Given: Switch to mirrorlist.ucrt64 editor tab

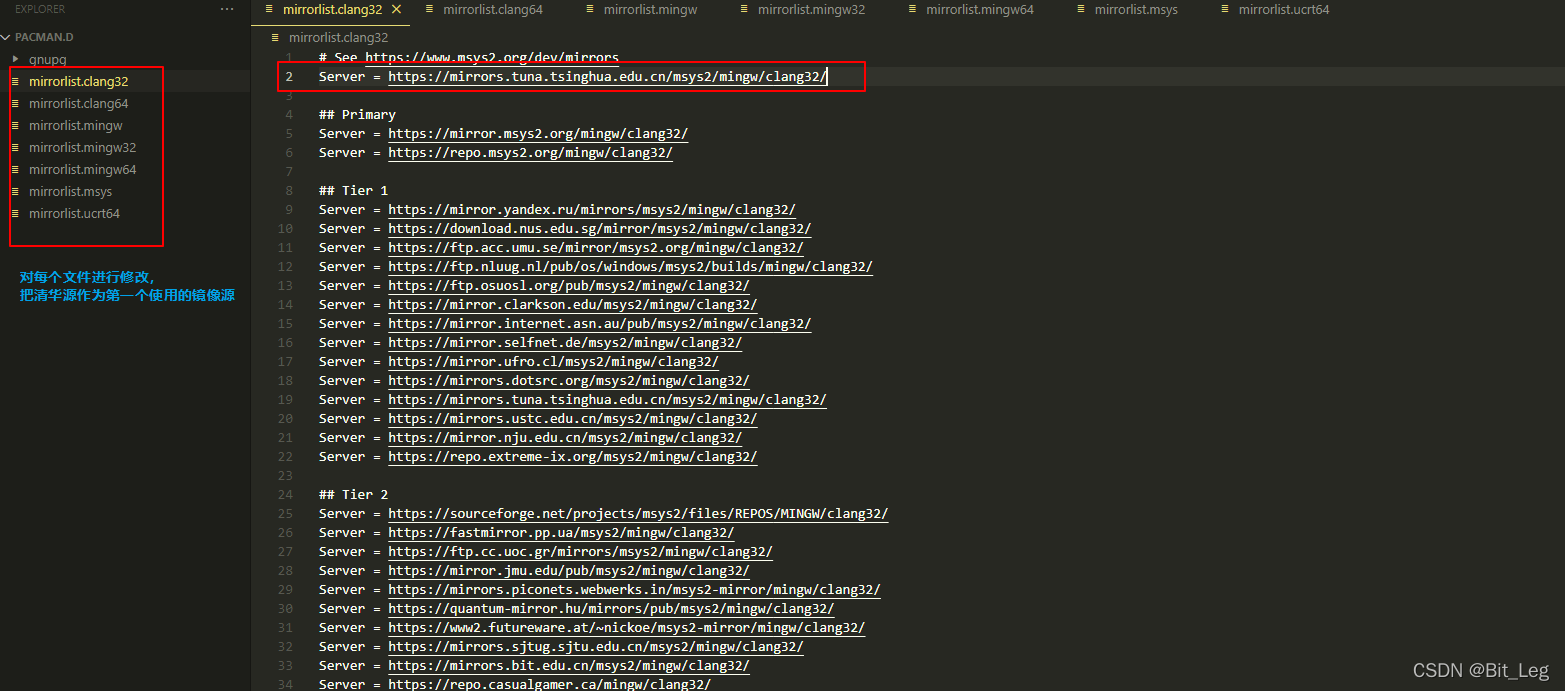Looking at the screenshot, I should click(x=1284, y=9).
